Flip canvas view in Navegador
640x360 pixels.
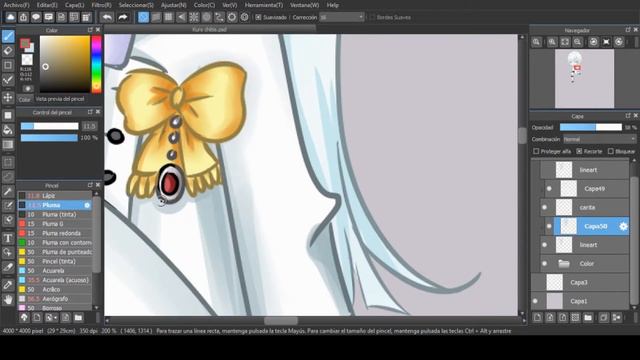pyautogui.click(x=607, y=42)
